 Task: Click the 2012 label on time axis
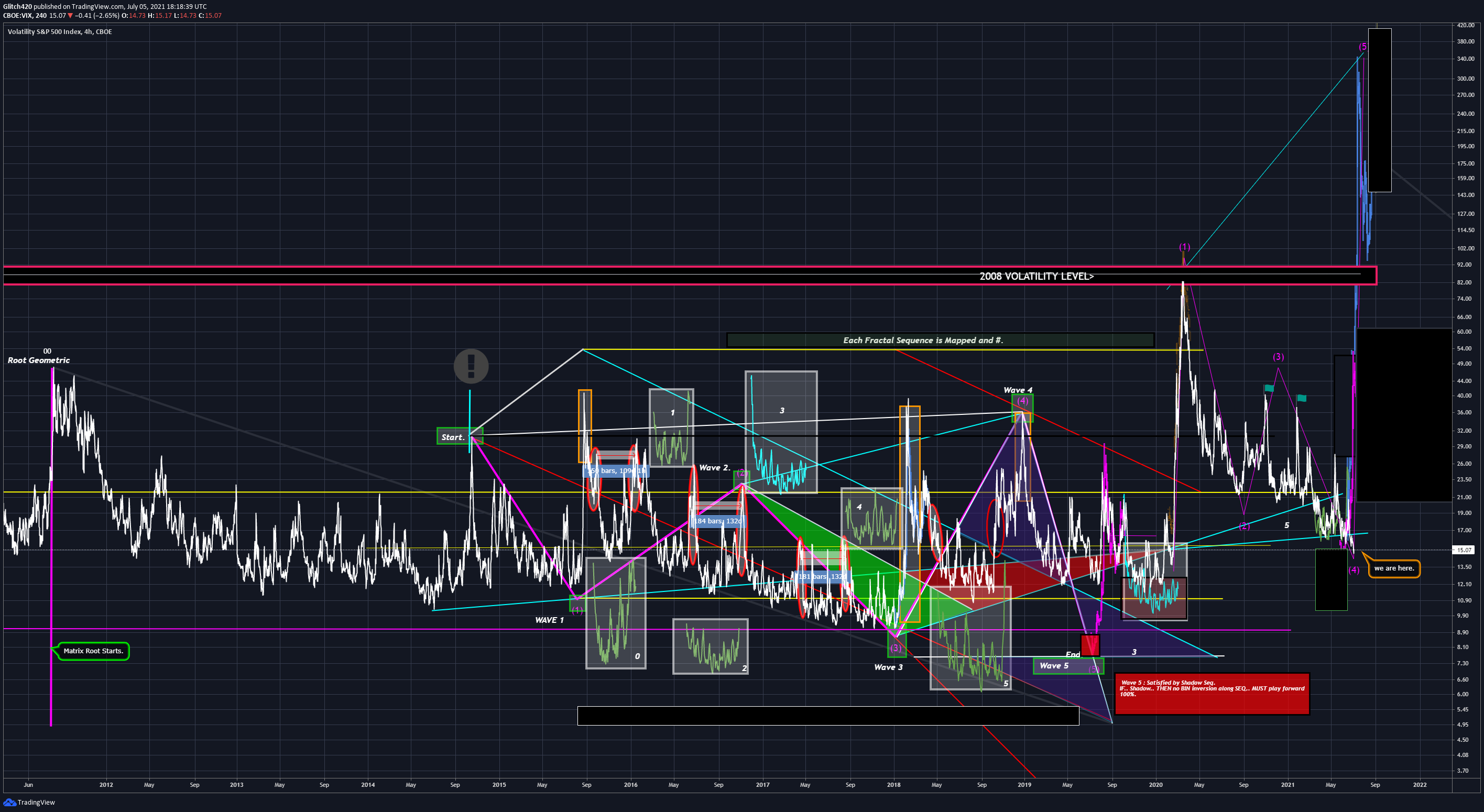[x=106, y=784]
